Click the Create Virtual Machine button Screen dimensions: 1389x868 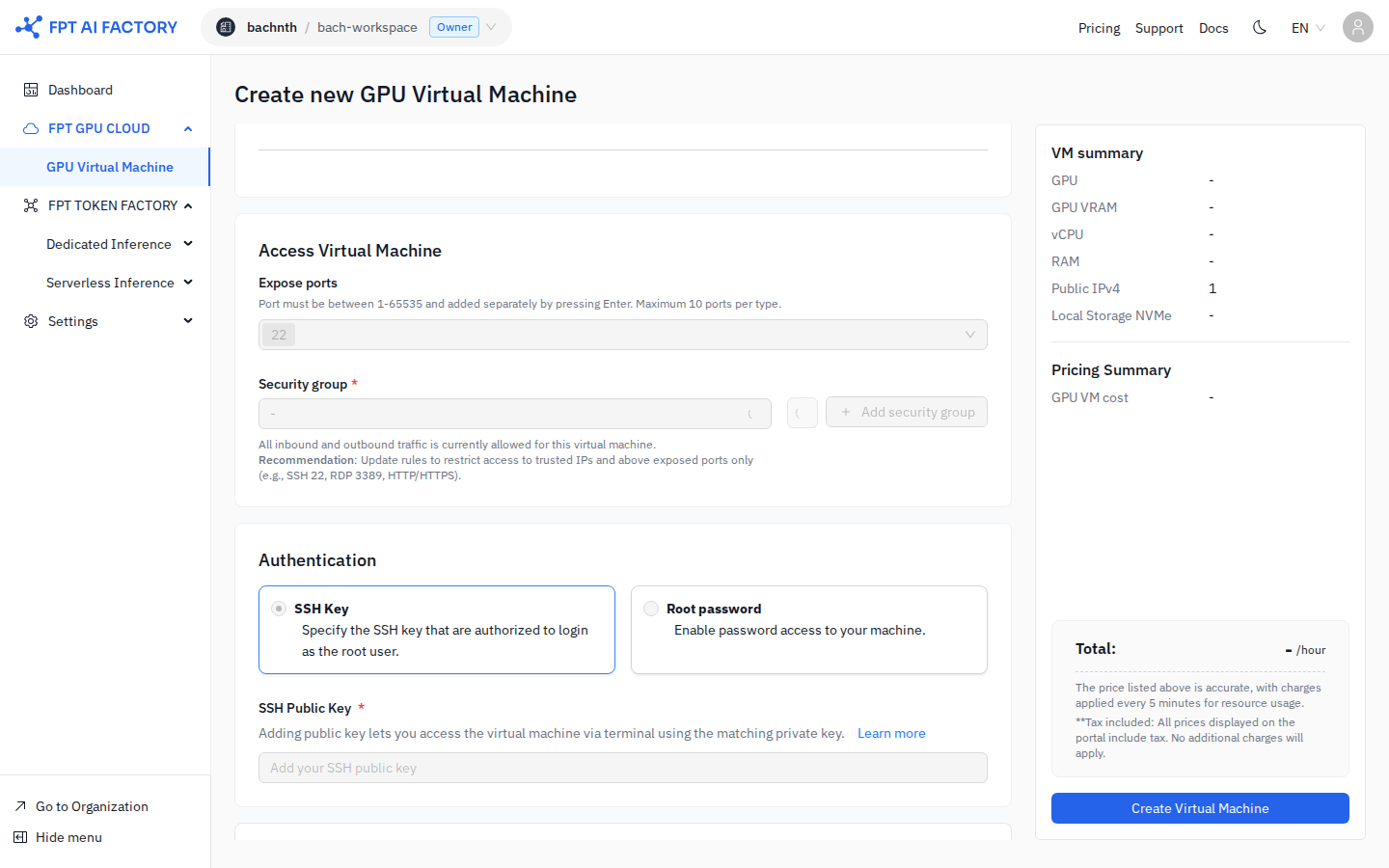coord(1200,808)
